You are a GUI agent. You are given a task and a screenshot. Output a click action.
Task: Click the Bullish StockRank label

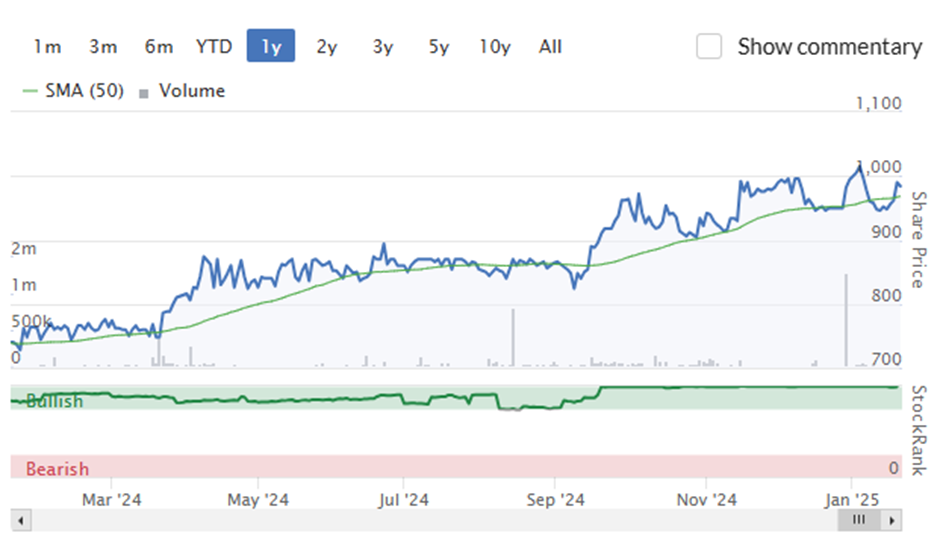click(x=55, y=401)
